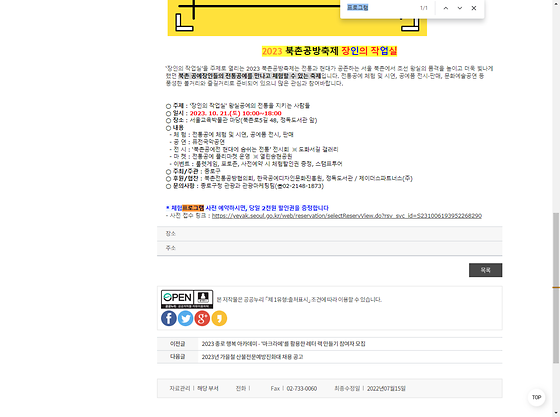Viewport: 560px width, 417px height.
Task: Click the highlighted 프로그램 search match
Action: click(193, 208)
